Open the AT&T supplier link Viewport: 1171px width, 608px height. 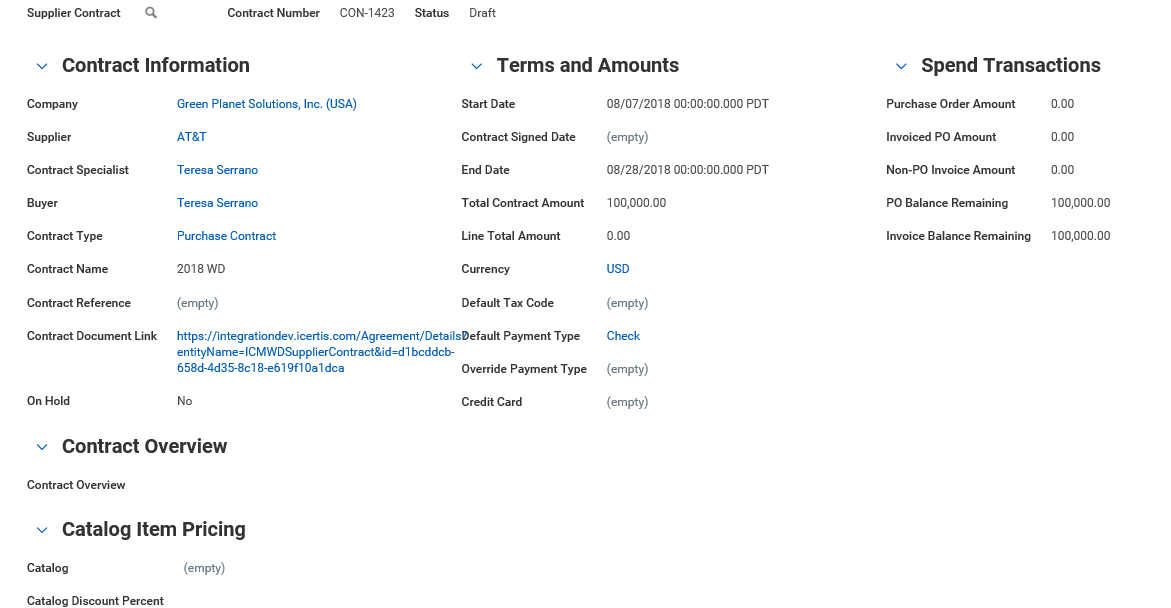pyautogui.click(x=191, y=137)
